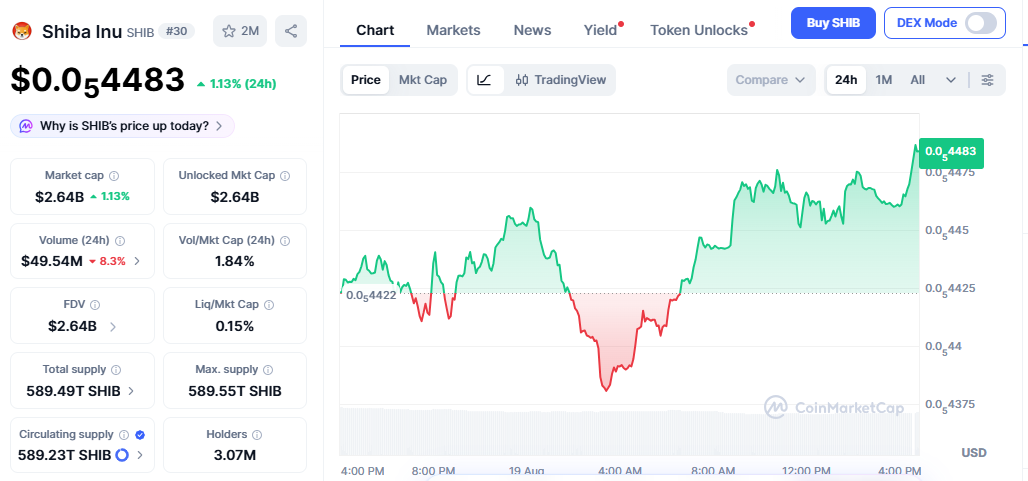The height and width of the screenshot is (481, 1028).
Task: Open Circulating supply info icon
Action: click(x=125, y=434)
